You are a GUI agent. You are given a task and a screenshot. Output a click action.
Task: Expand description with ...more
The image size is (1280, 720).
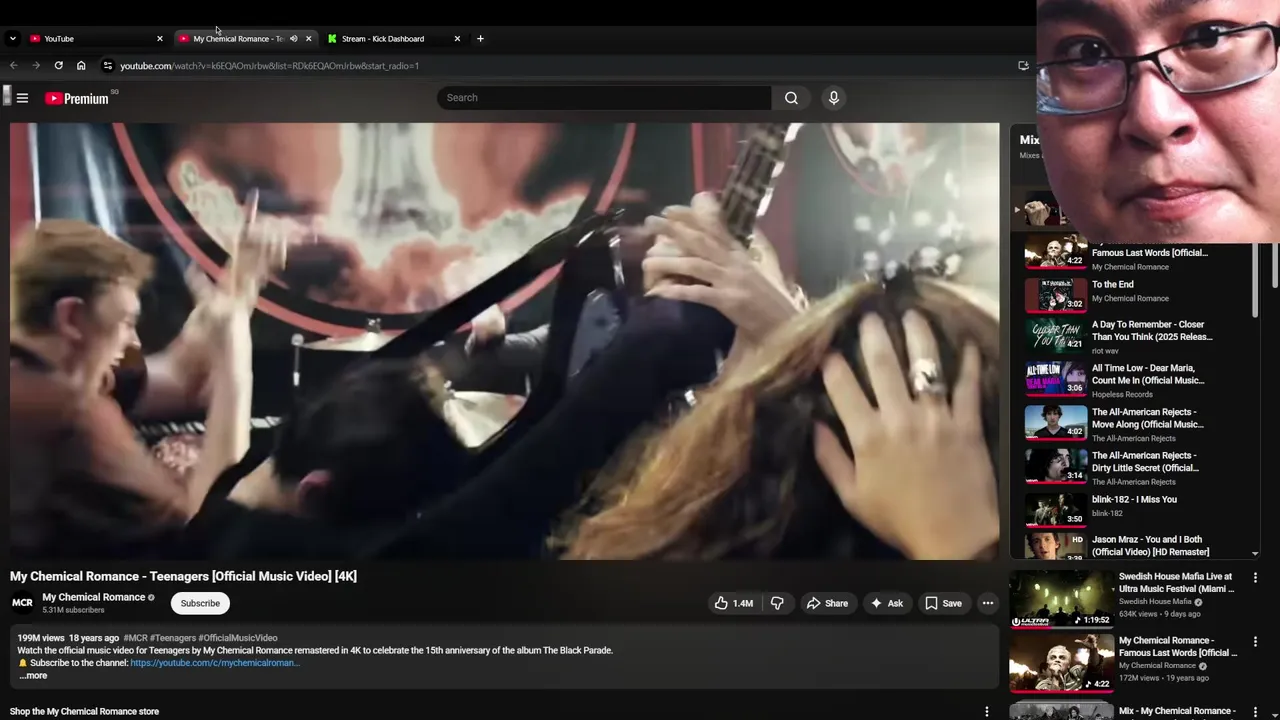33,676
